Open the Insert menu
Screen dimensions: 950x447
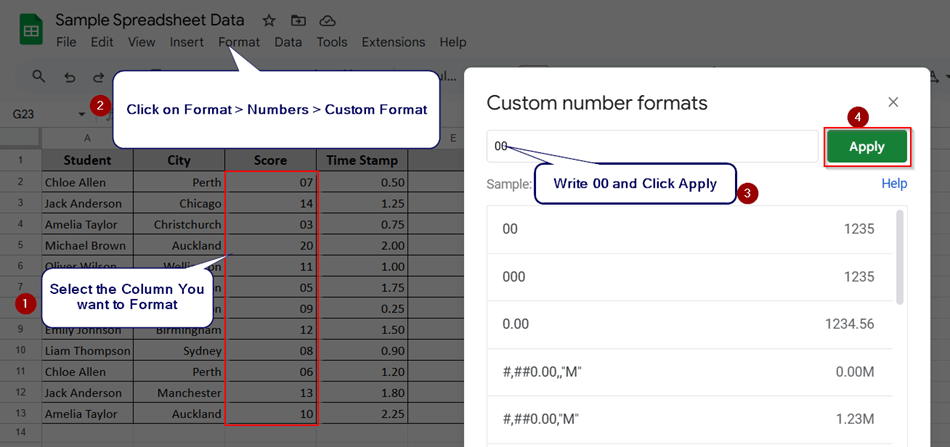187,42
